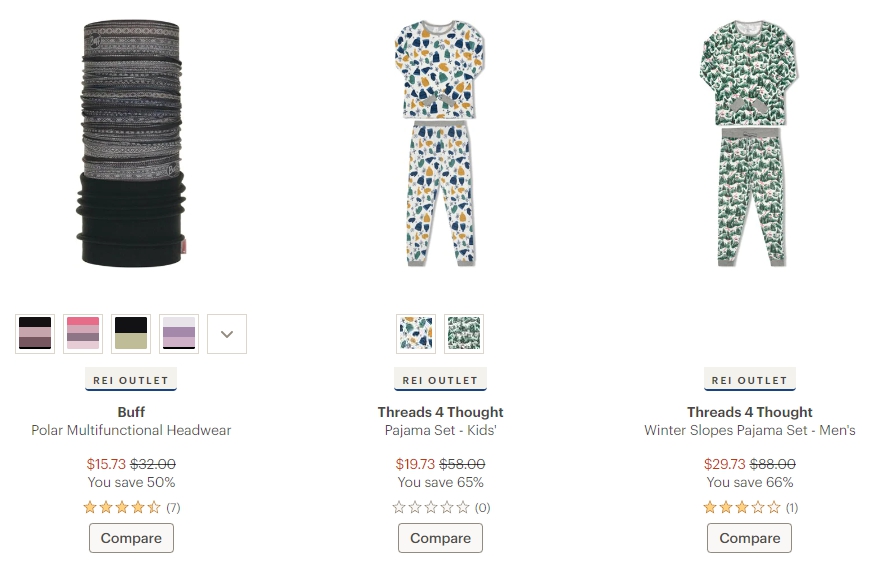
Task: View Buff headwear star rating reviews
Action: tap(131, 507)
